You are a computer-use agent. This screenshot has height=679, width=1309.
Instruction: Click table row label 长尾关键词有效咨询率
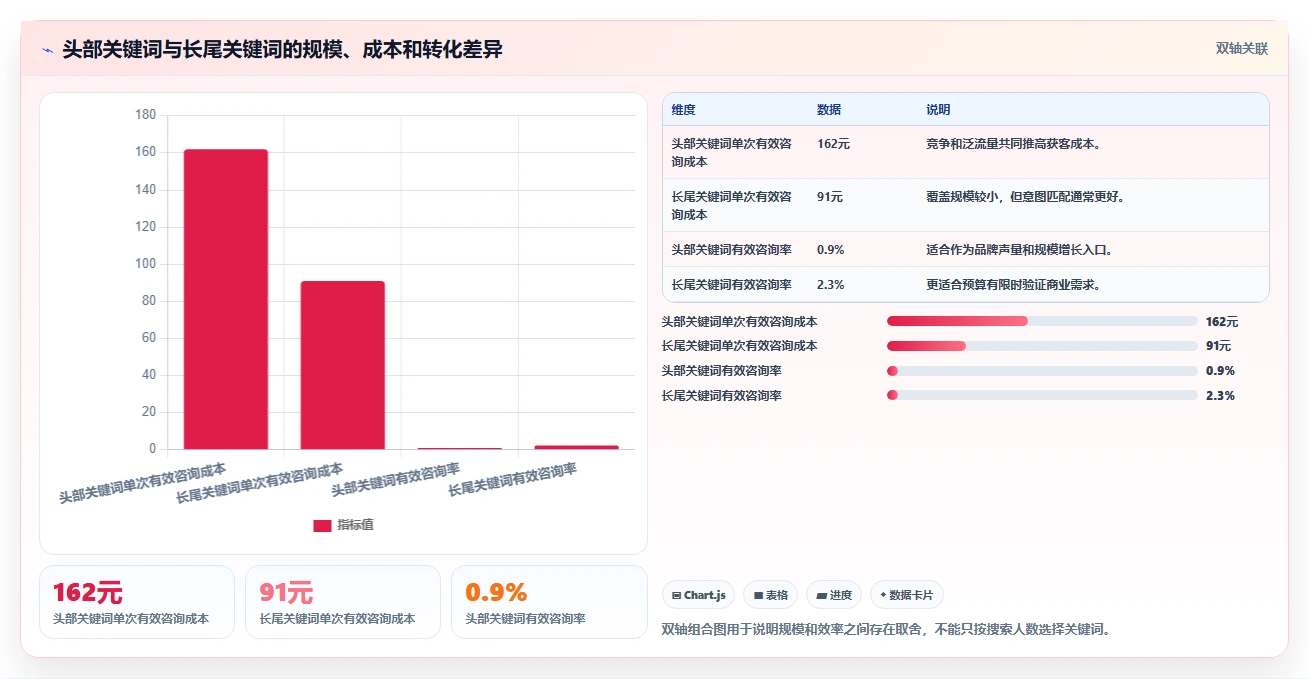pos(732,285)
